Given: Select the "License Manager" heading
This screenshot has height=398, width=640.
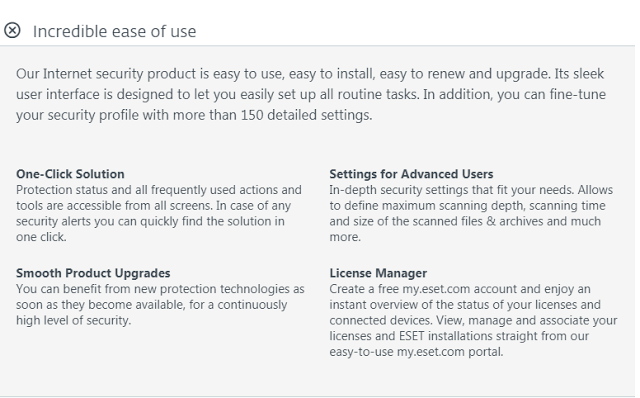Looking at the screenshot, I should [378, 273].
